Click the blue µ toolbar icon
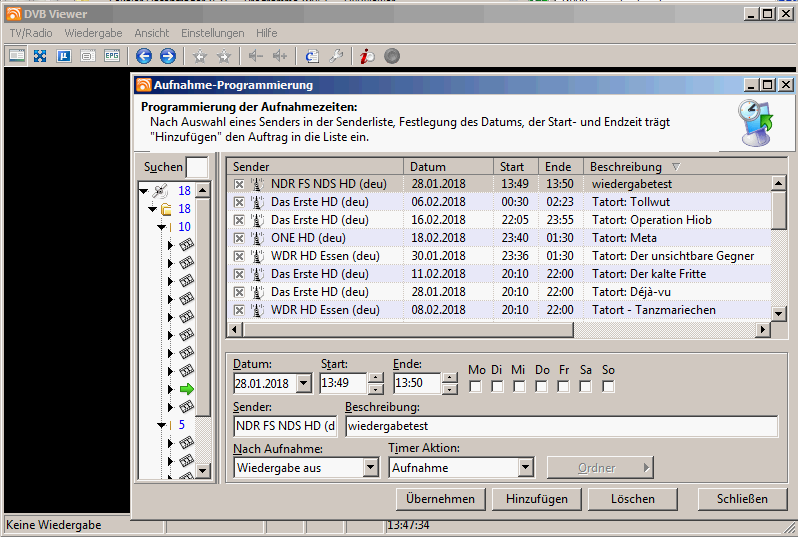Image resolution: width=798 pixels, height=537 pixels. 64,55
